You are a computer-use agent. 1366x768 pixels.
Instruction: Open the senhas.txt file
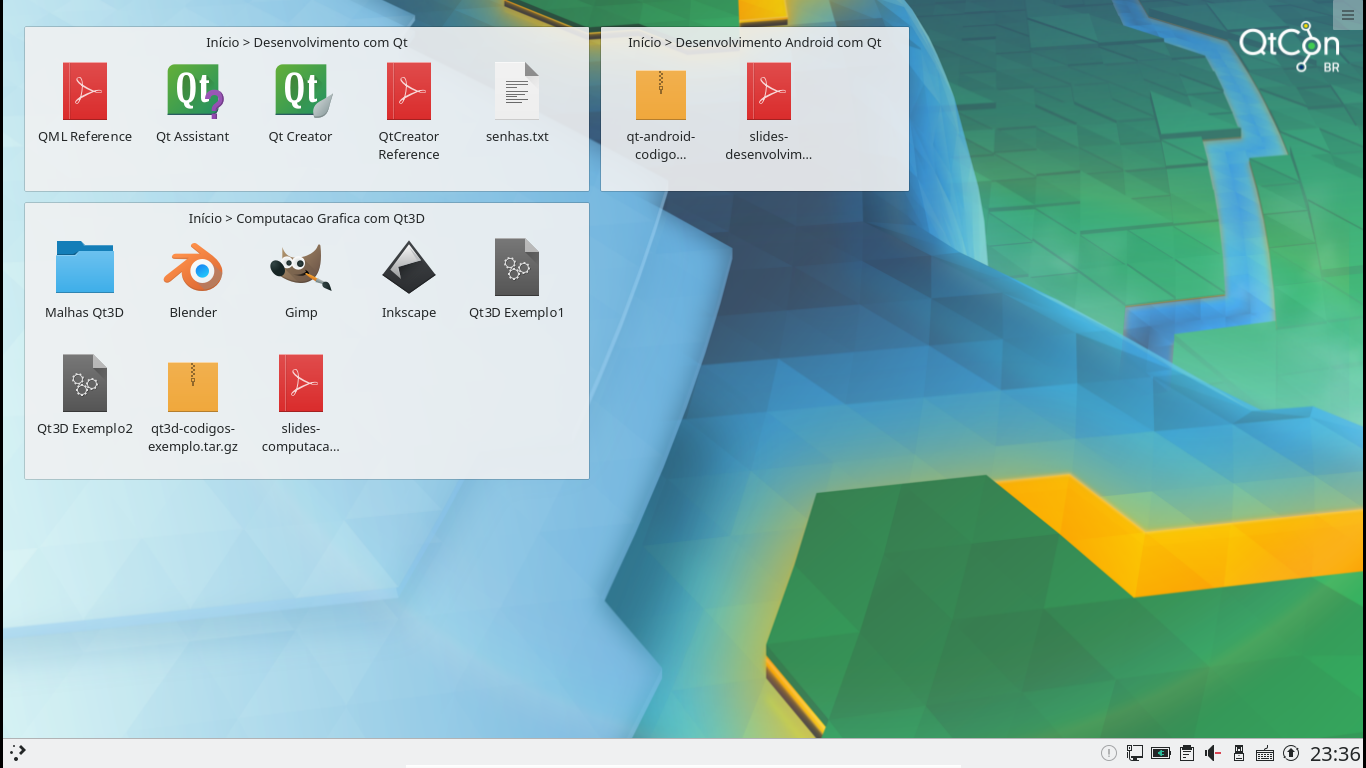[516, 91]
